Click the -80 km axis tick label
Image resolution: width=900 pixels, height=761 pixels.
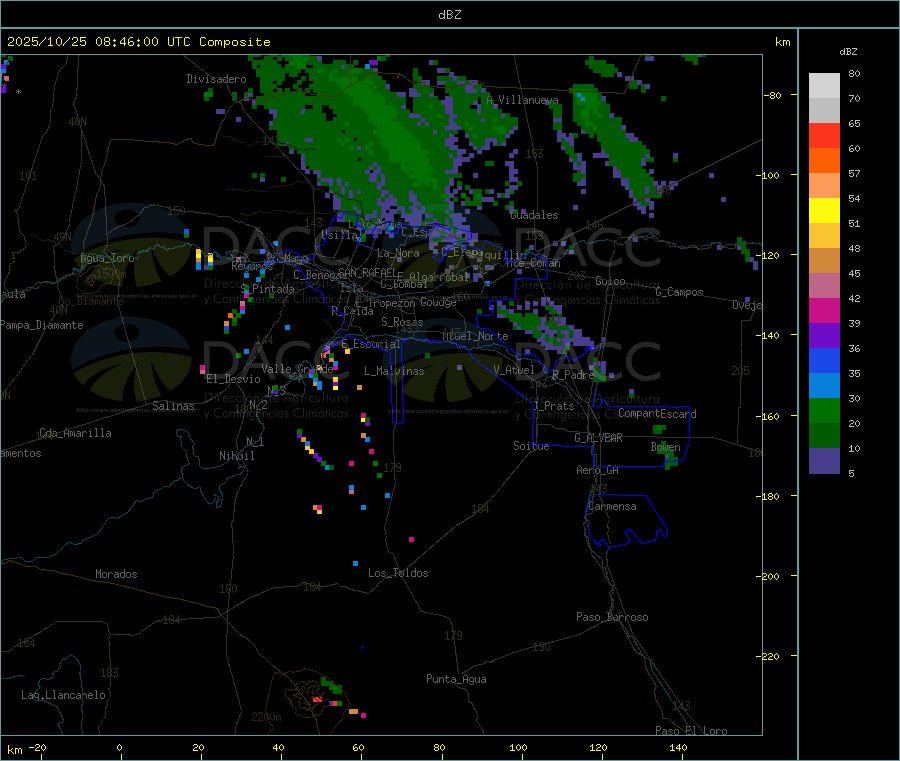(x=773, y=95)
